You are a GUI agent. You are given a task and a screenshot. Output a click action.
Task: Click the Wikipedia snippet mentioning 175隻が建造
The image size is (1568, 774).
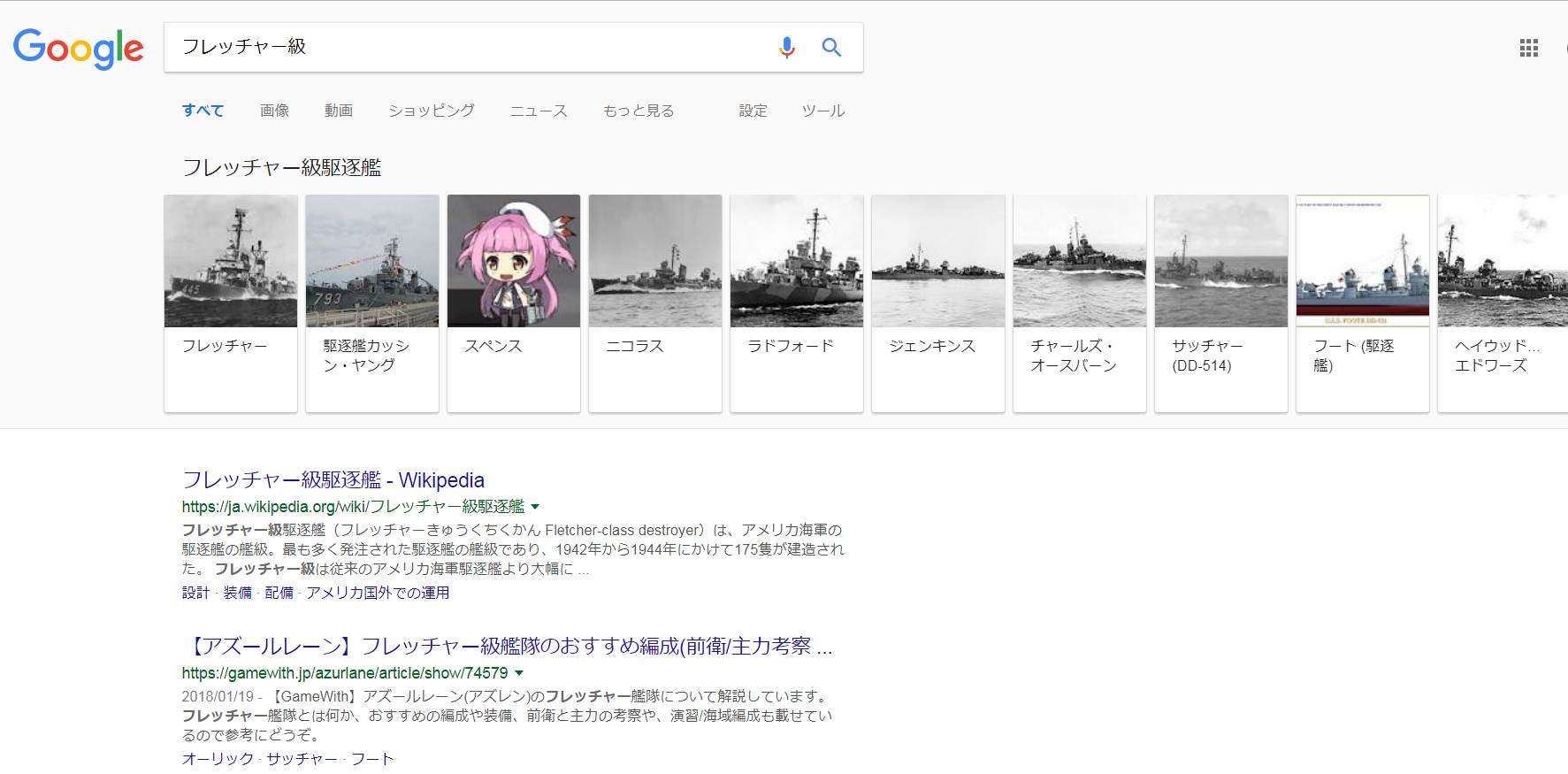click(x=513, y=549)
